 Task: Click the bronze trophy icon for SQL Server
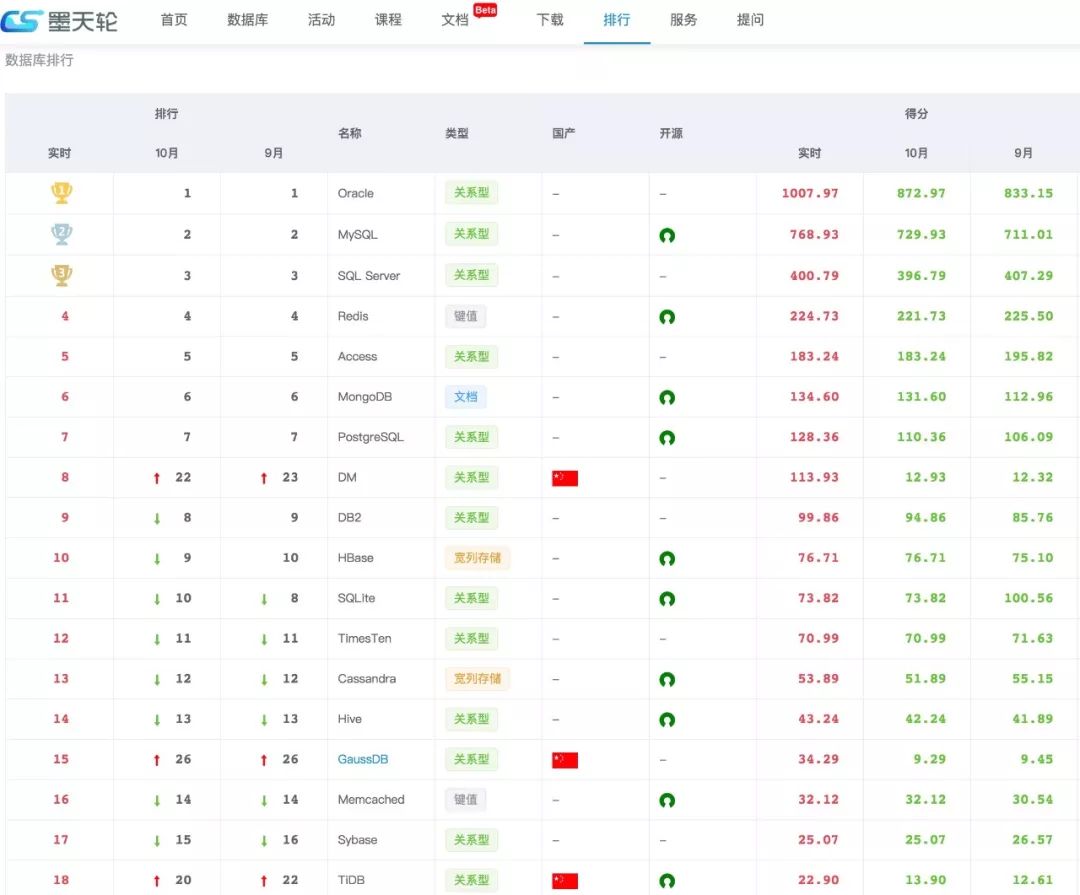click(62, 275)
